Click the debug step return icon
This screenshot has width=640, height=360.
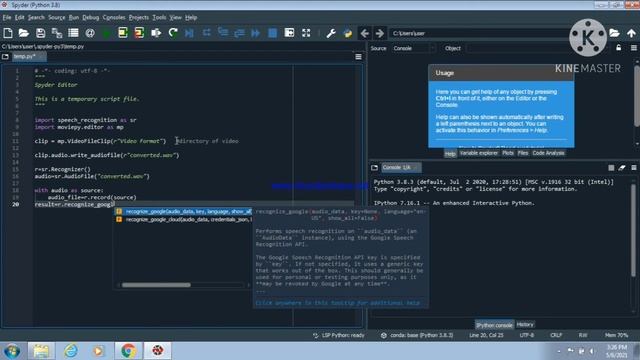(239, 33)
